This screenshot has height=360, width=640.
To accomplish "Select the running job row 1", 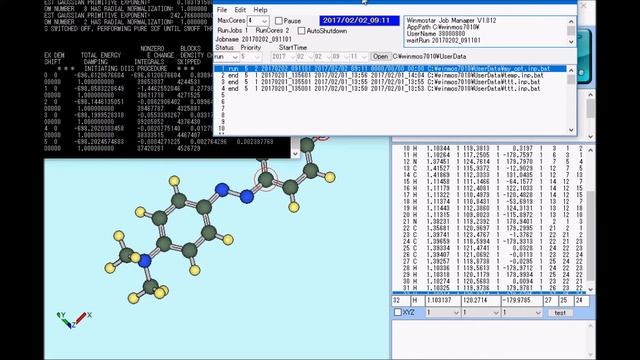I will point(390,69).
